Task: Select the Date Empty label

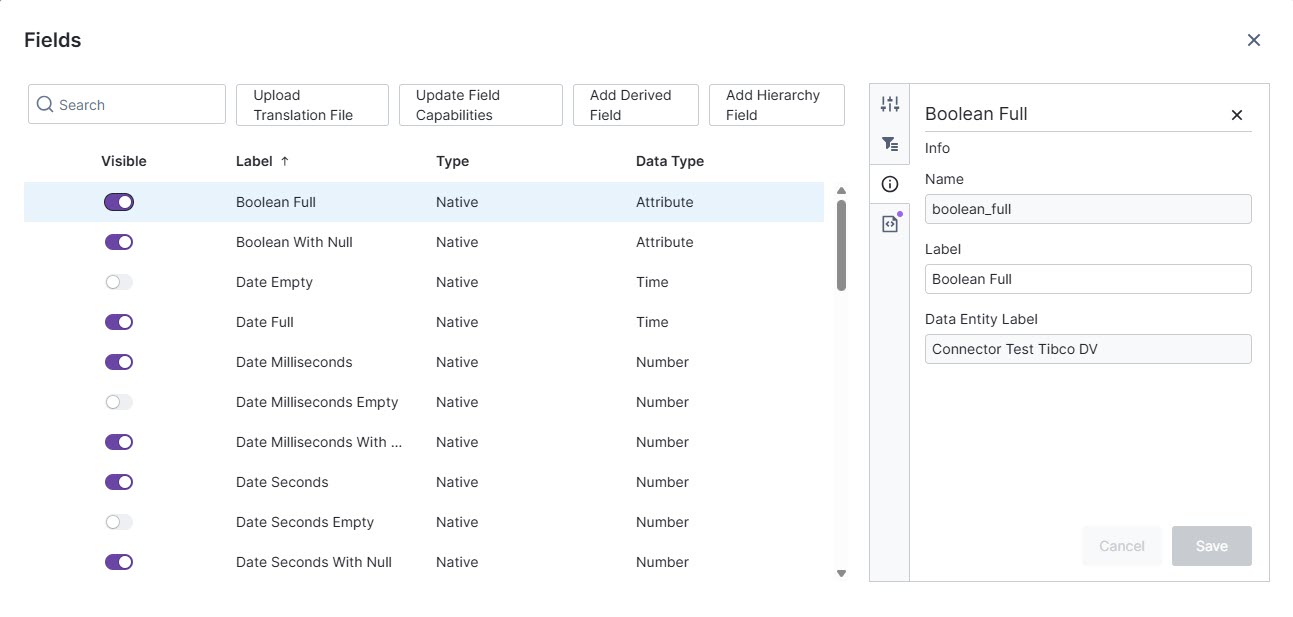Action: click(x=274, y=282)
